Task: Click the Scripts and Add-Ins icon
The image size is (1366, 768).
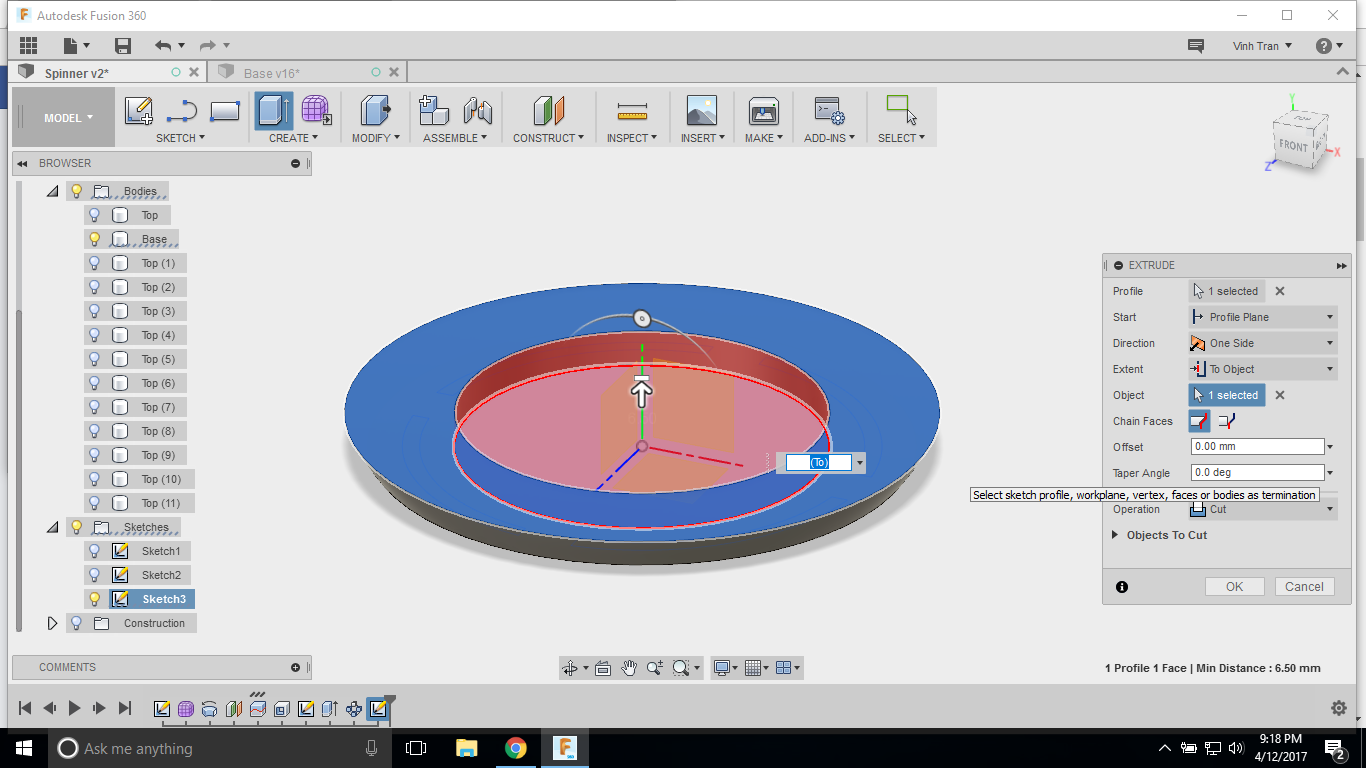Action: 829,110
